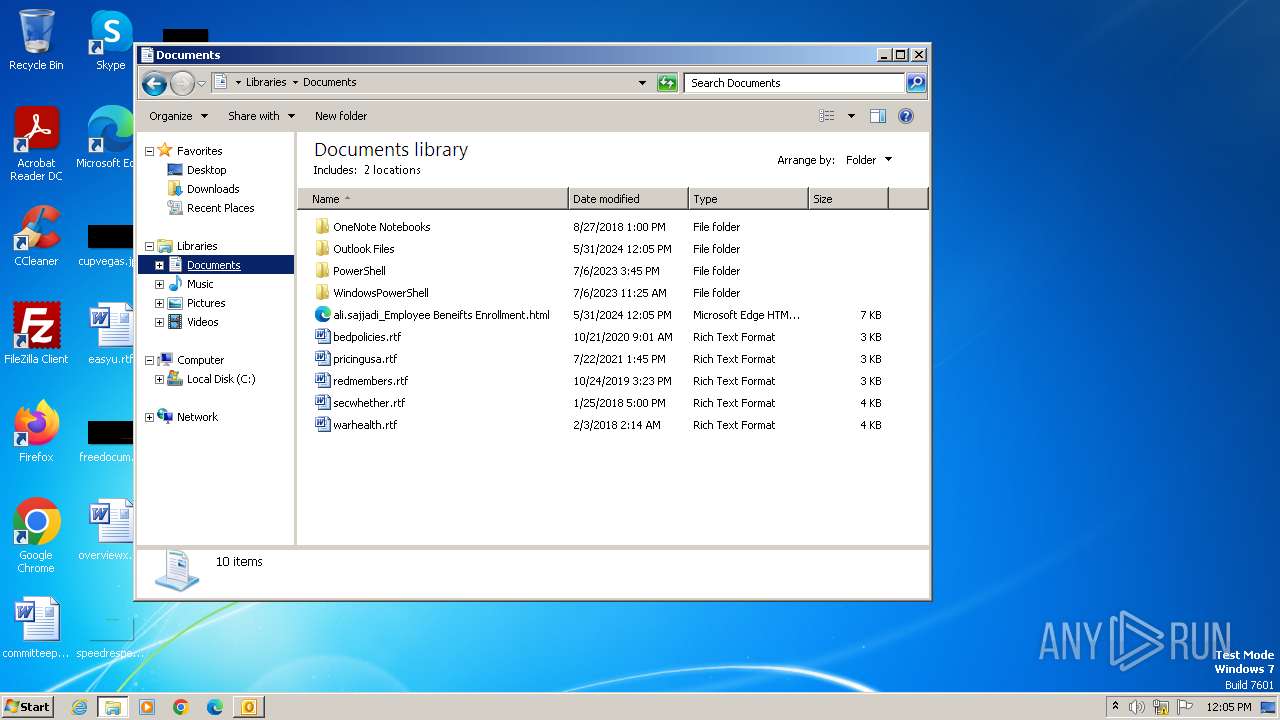Open Microsoft Edge from the taskbar

coord(214,707)
